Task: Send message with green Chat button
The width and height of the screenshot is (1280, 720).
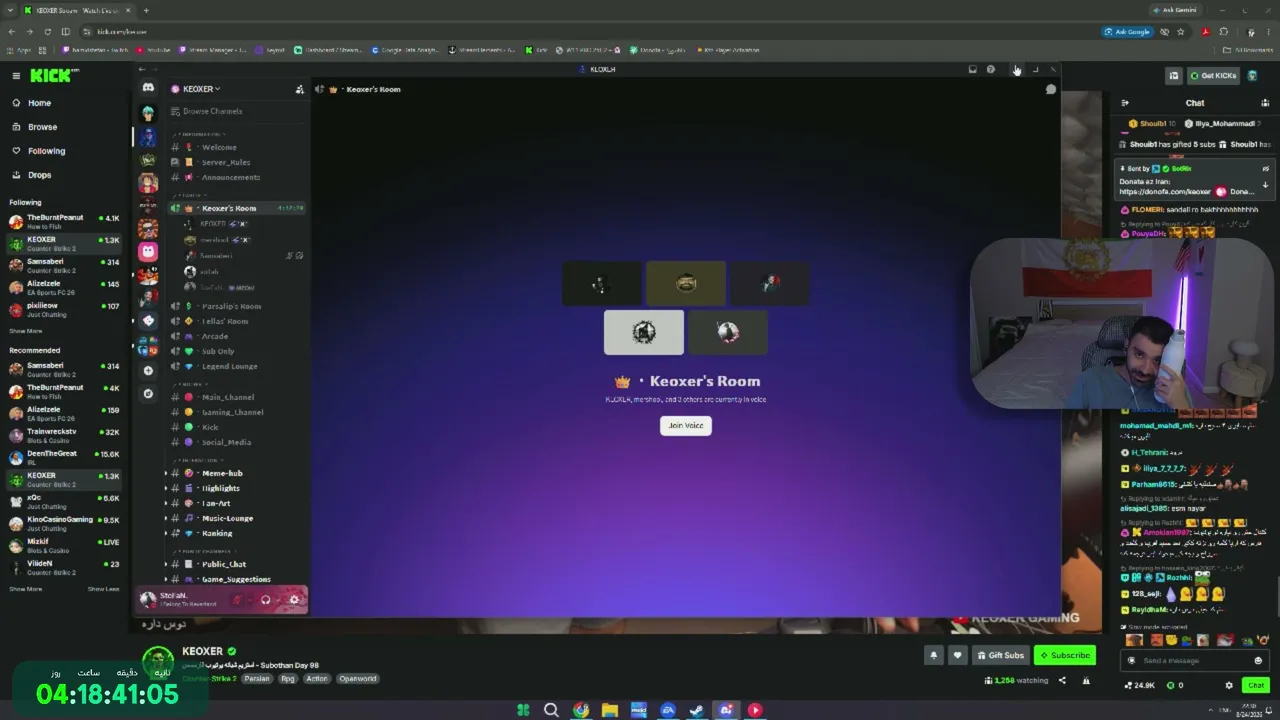Action: [x=1256, y=685]
